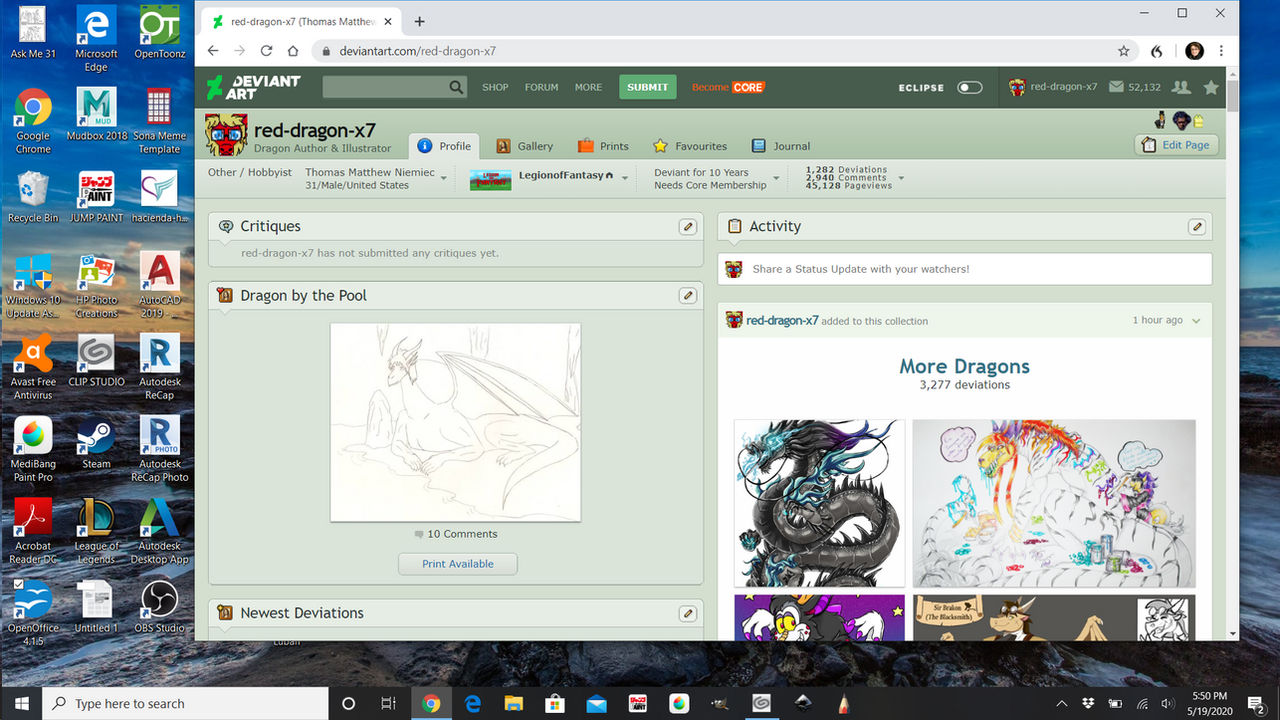Open the FORUM menu in the top bar
Image resolution: width=1280 pixels, height=720 pixels.
pyautogui.click(x=541, y=87)
